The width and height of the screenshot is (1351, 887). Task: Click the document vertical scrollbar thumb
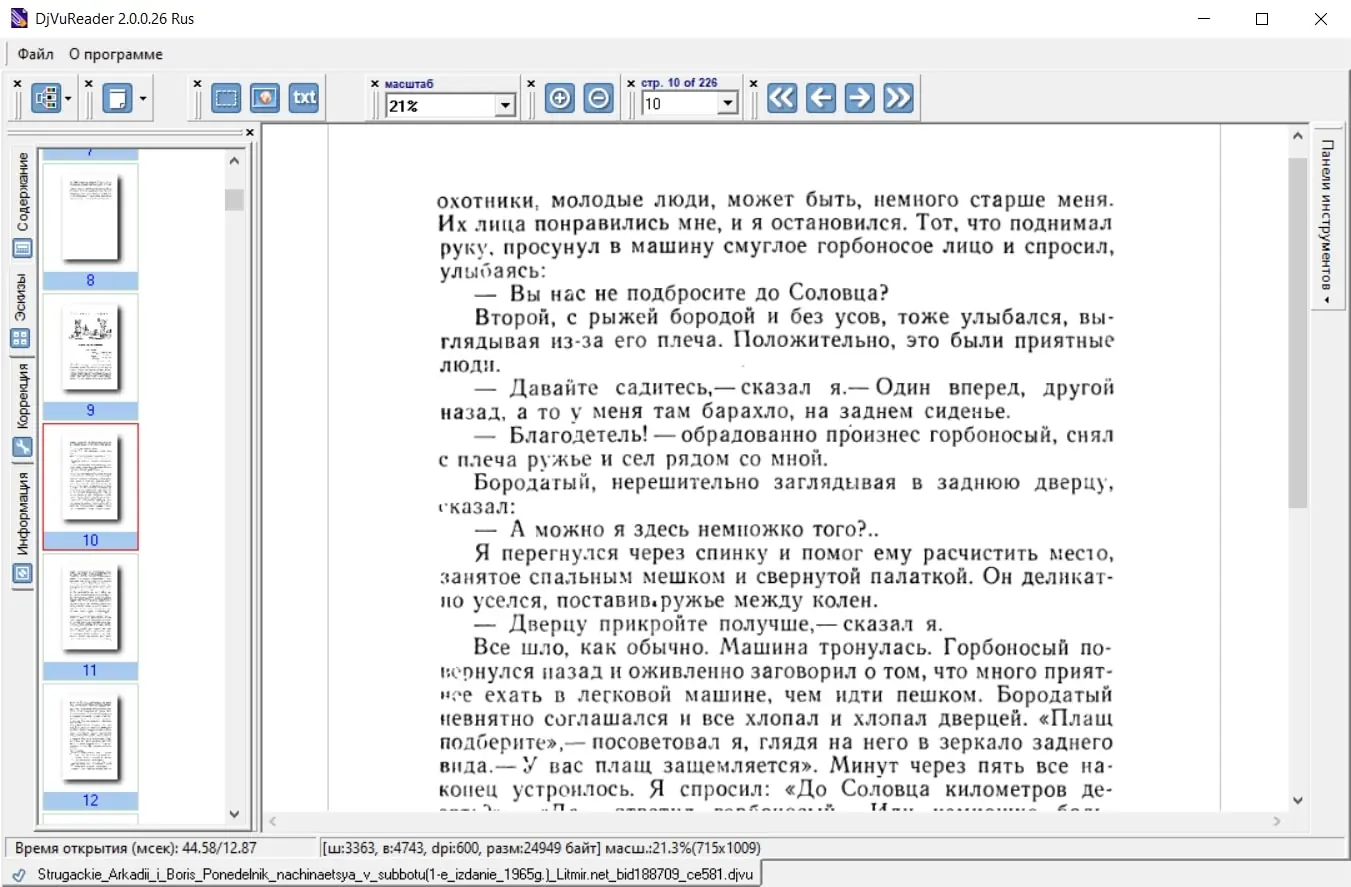click(1298, 332)
